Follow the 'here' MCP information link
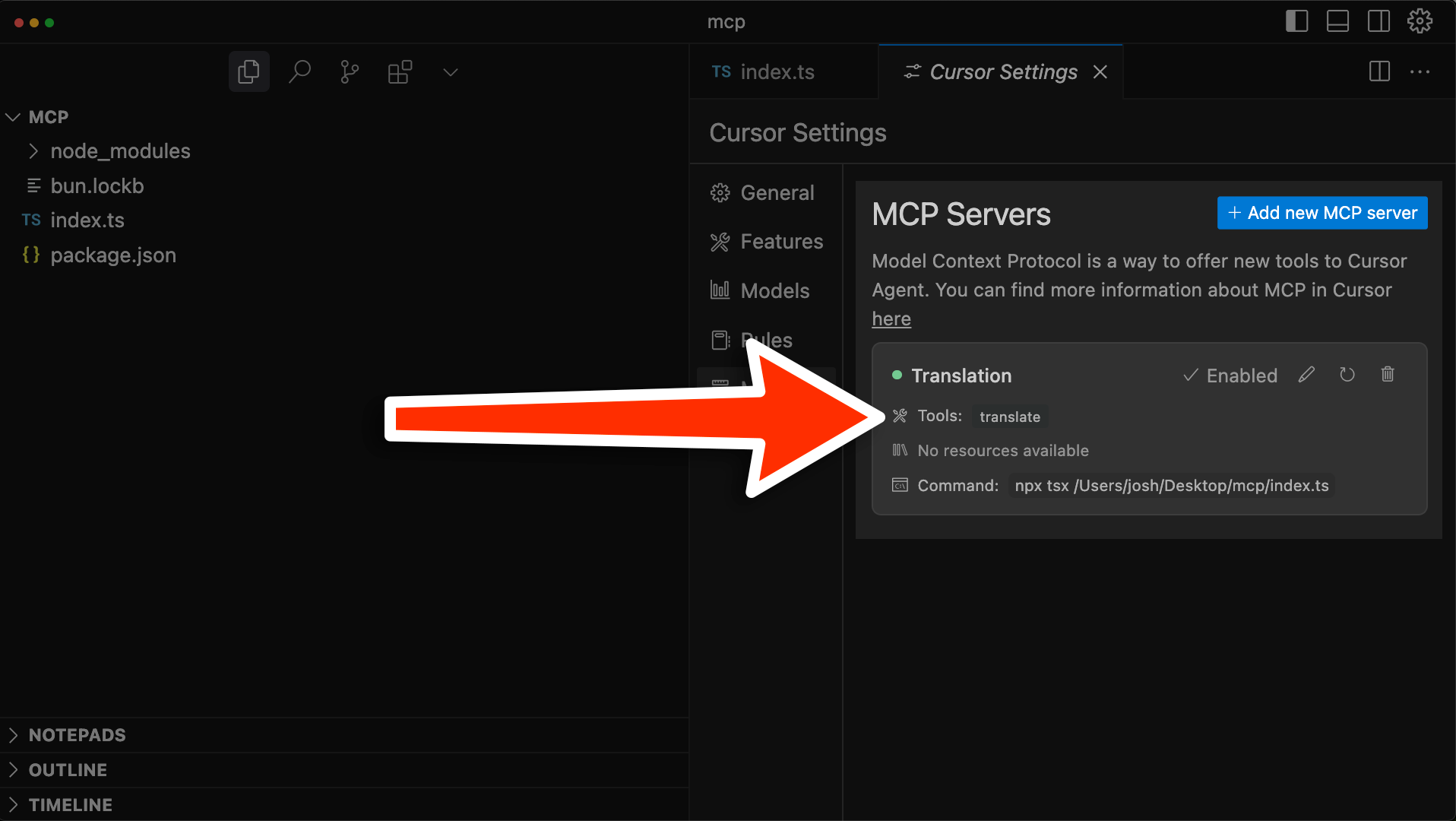Image resolution: width=1456 pixels, height=821 pixels. pyautogui.click(x=891, y=319)
